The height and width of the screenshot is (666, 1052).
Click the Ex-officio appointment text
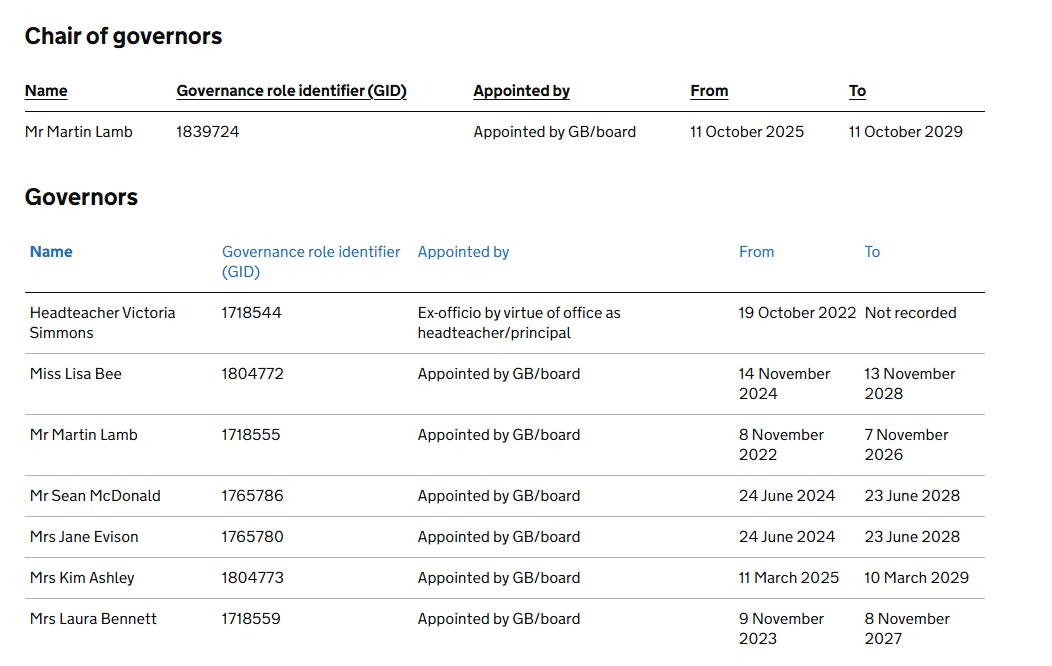519,322
